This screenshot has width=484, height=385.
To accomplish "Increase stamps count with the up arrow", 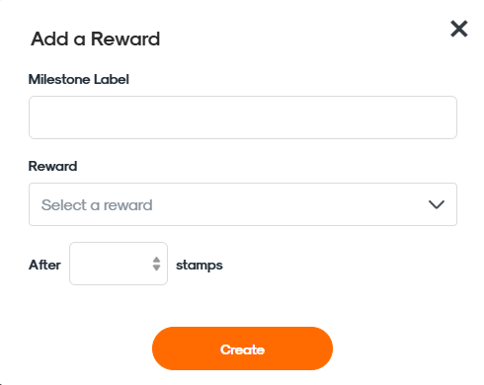I will [x=156, y=260].
